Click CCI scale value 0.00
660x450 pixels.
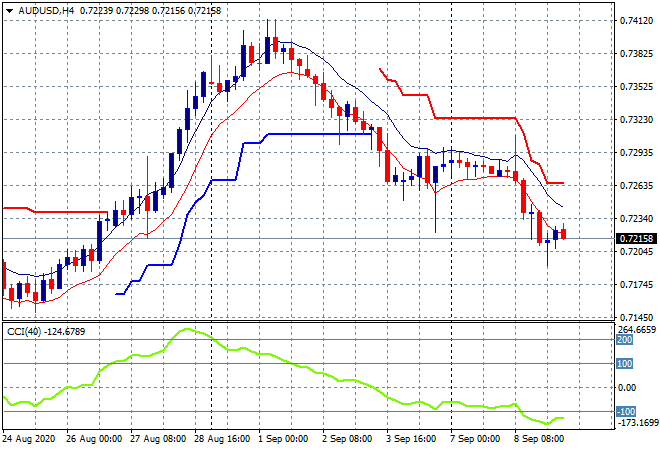coord(628,388)
